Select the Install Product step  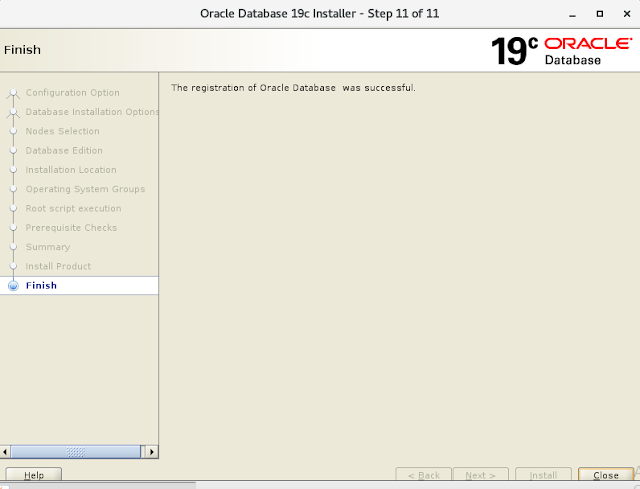(58, 266)
